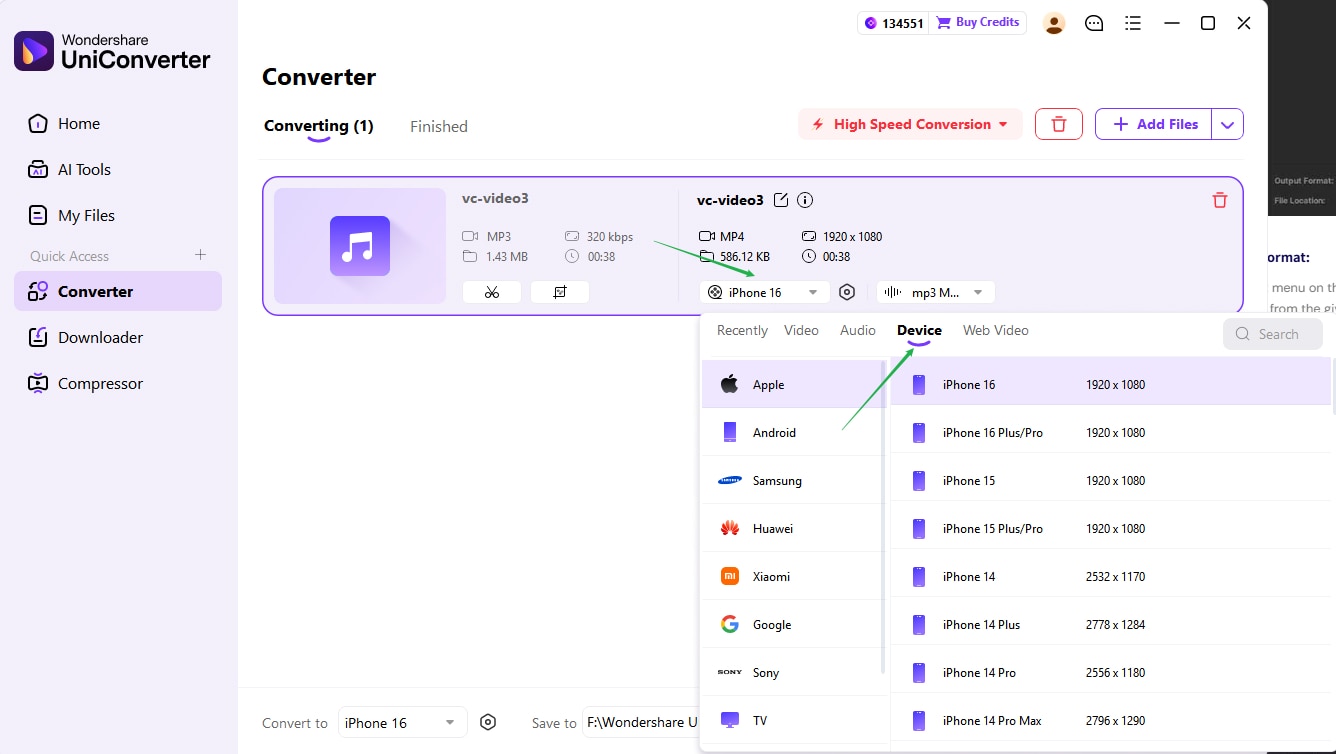Click the scissors trim icon

click(492, 292)
